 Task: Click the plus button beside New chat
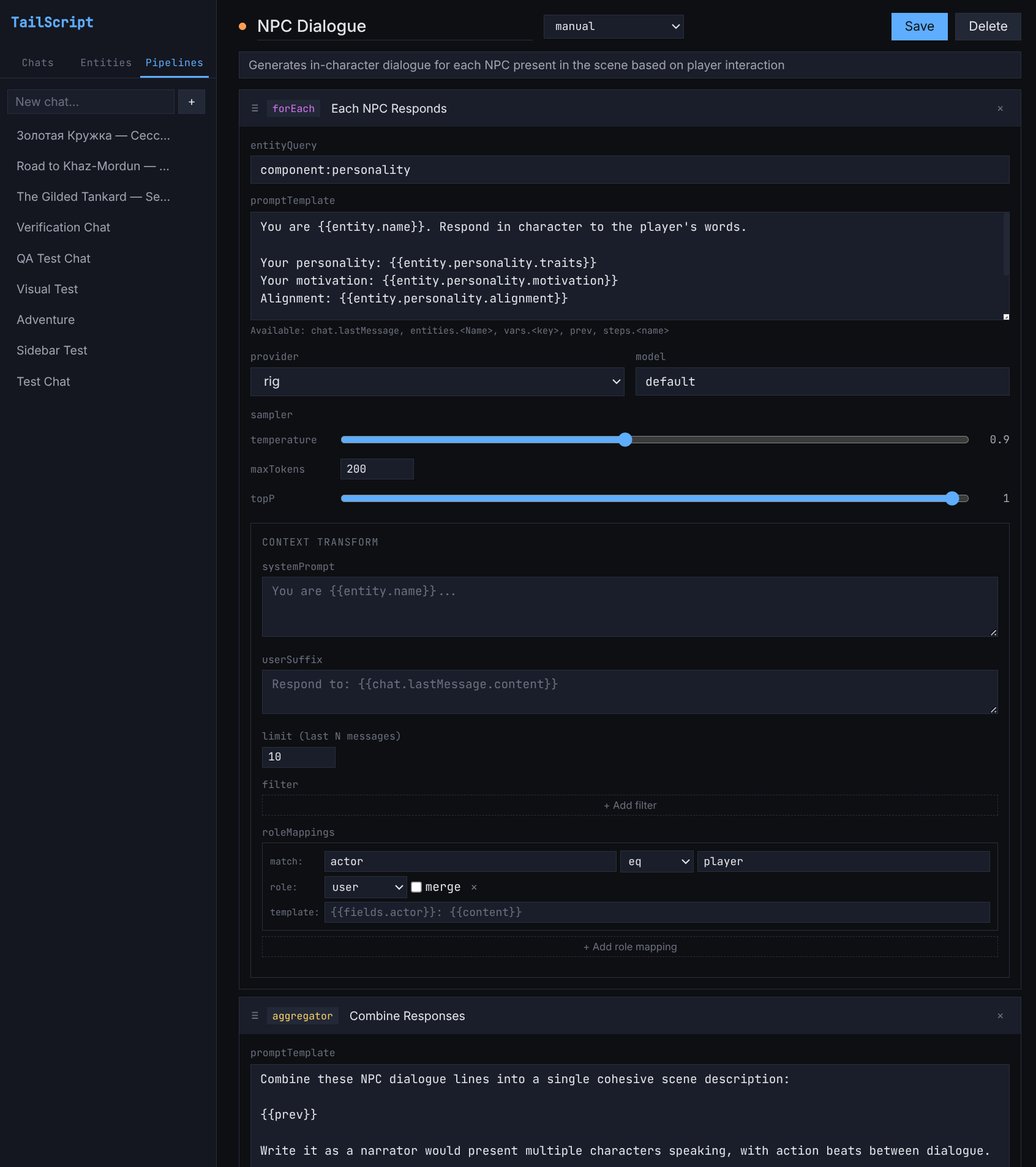point(192,102)
